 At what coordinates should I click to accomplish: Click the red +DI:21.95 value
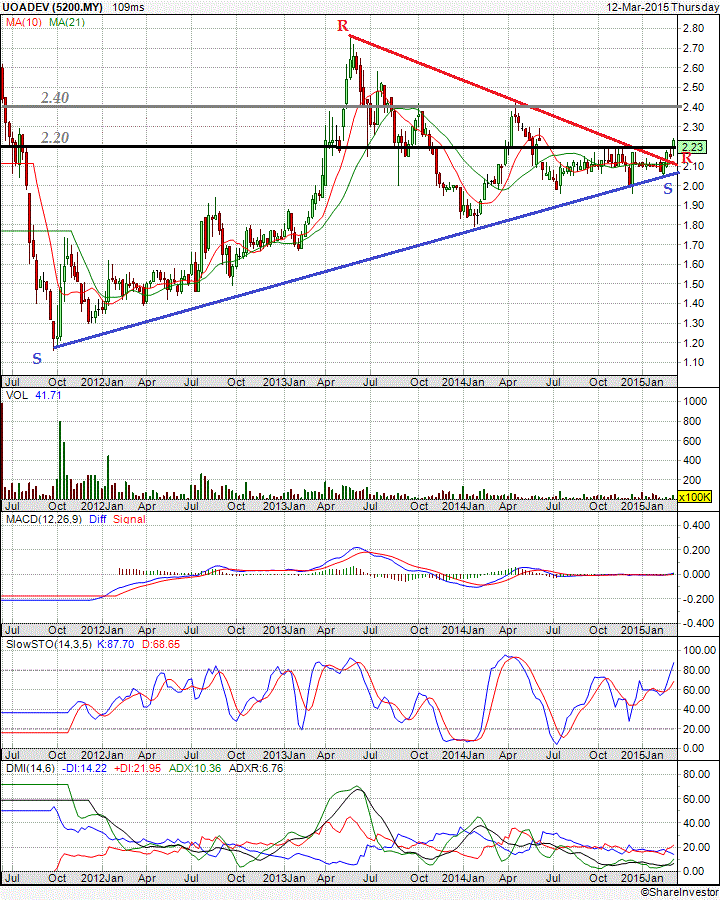(x=137, y=768)
